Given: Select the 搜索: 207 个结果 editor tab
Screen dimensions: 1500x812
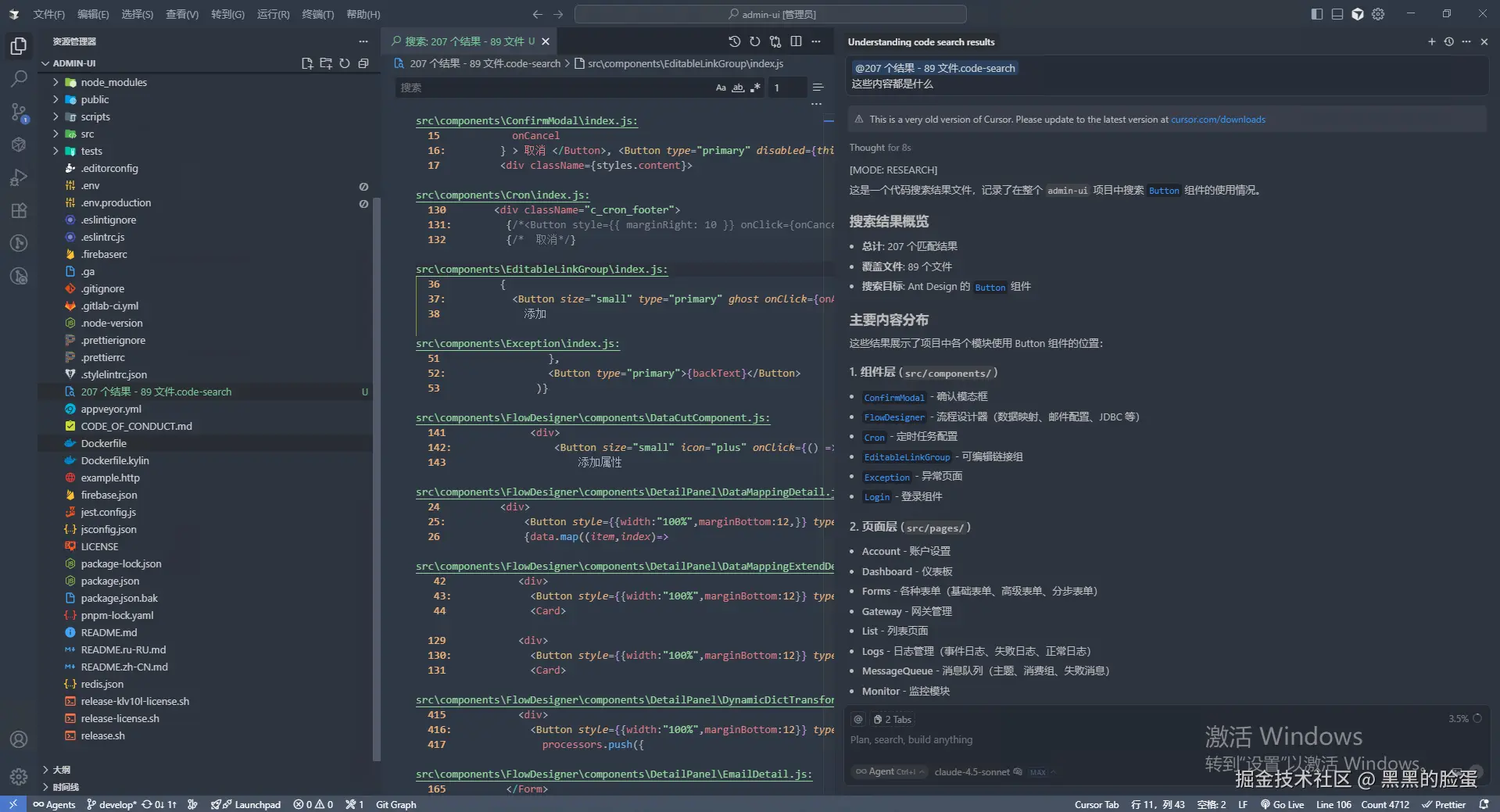Looking at the screenshot, I should tap(469, 41).
